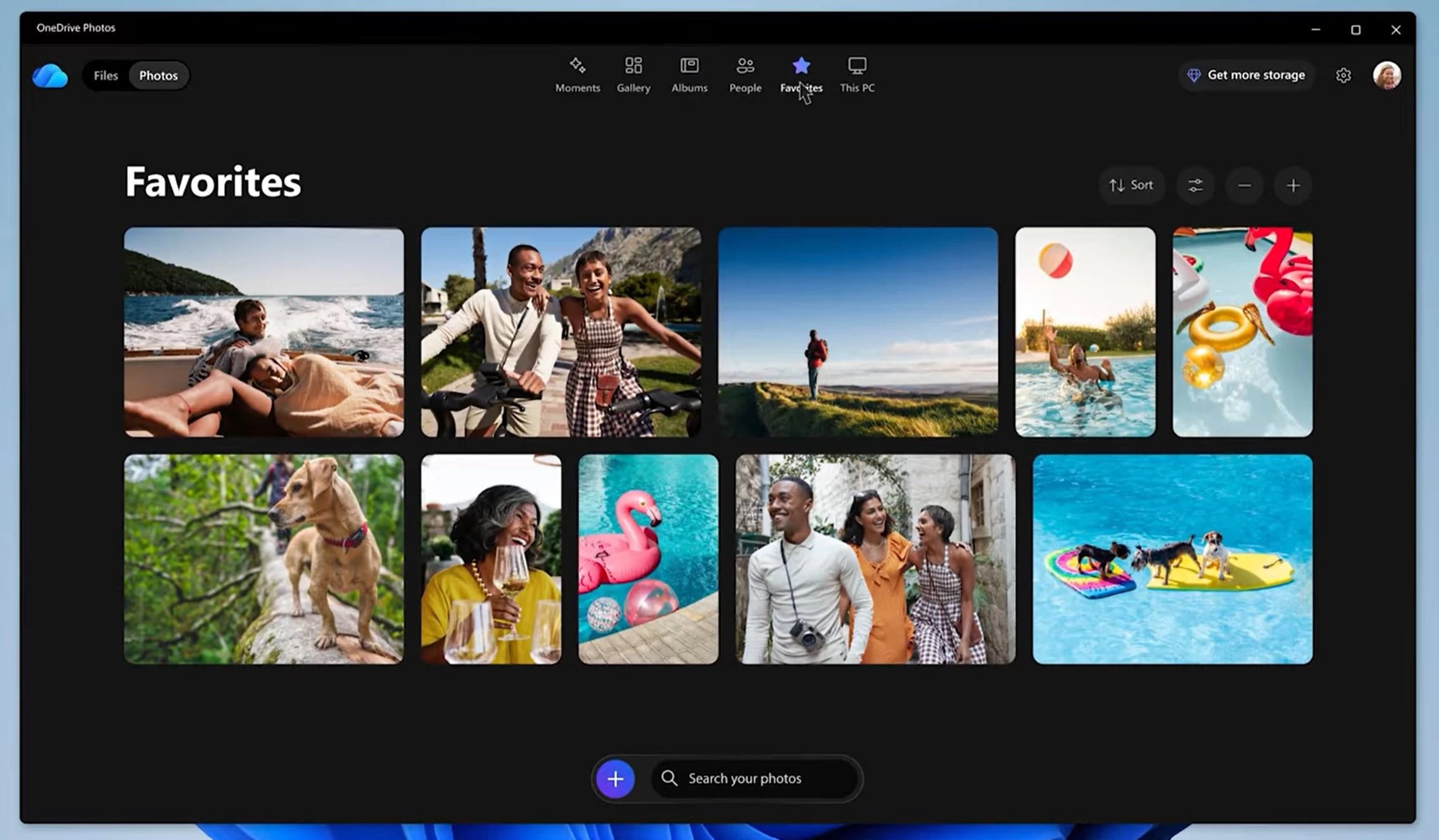Open the Albums section

coord(688,75)
